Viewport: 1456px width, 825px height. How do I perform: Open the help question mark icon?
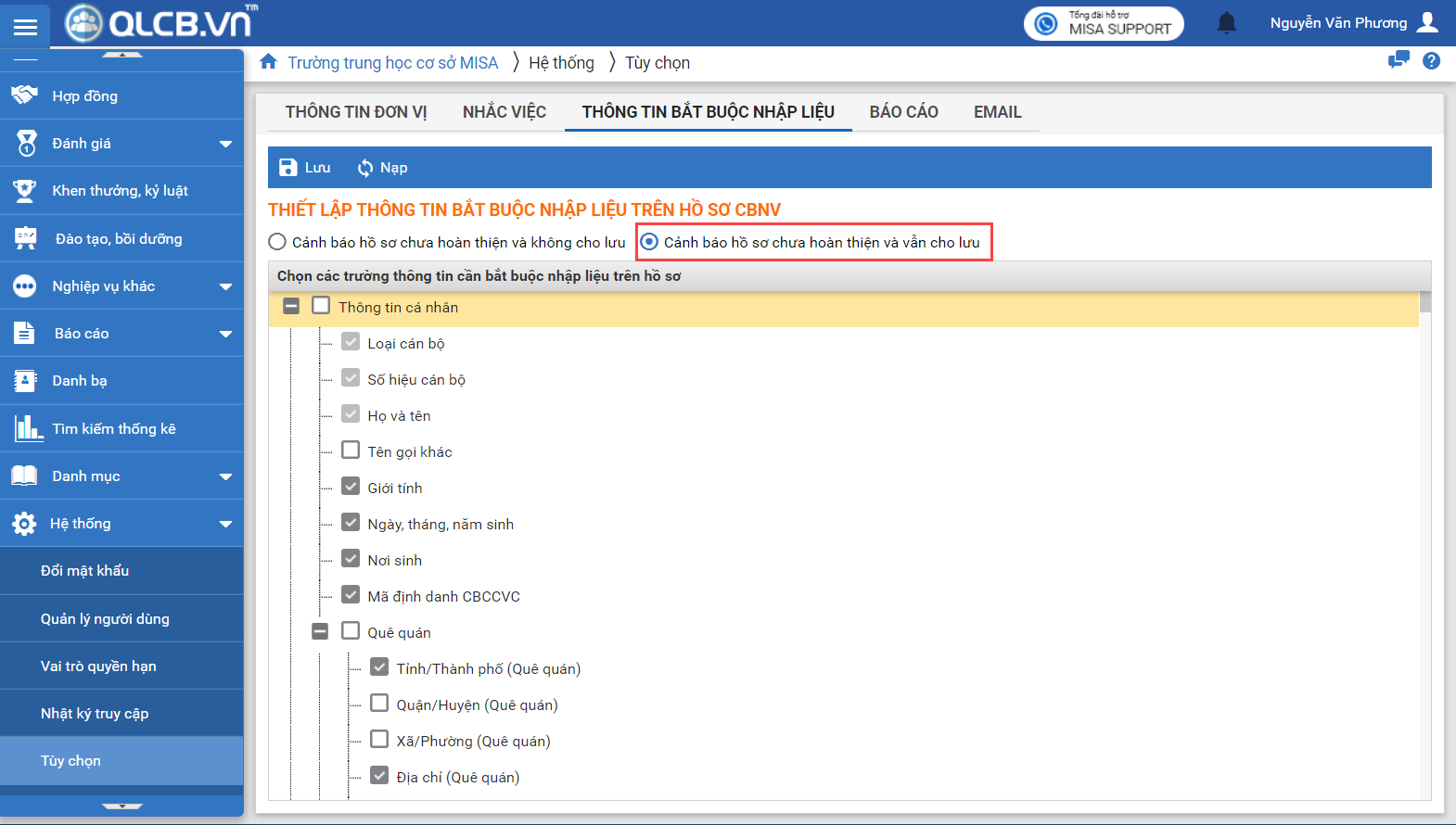pyautogui.click(x=1431, y=61)
